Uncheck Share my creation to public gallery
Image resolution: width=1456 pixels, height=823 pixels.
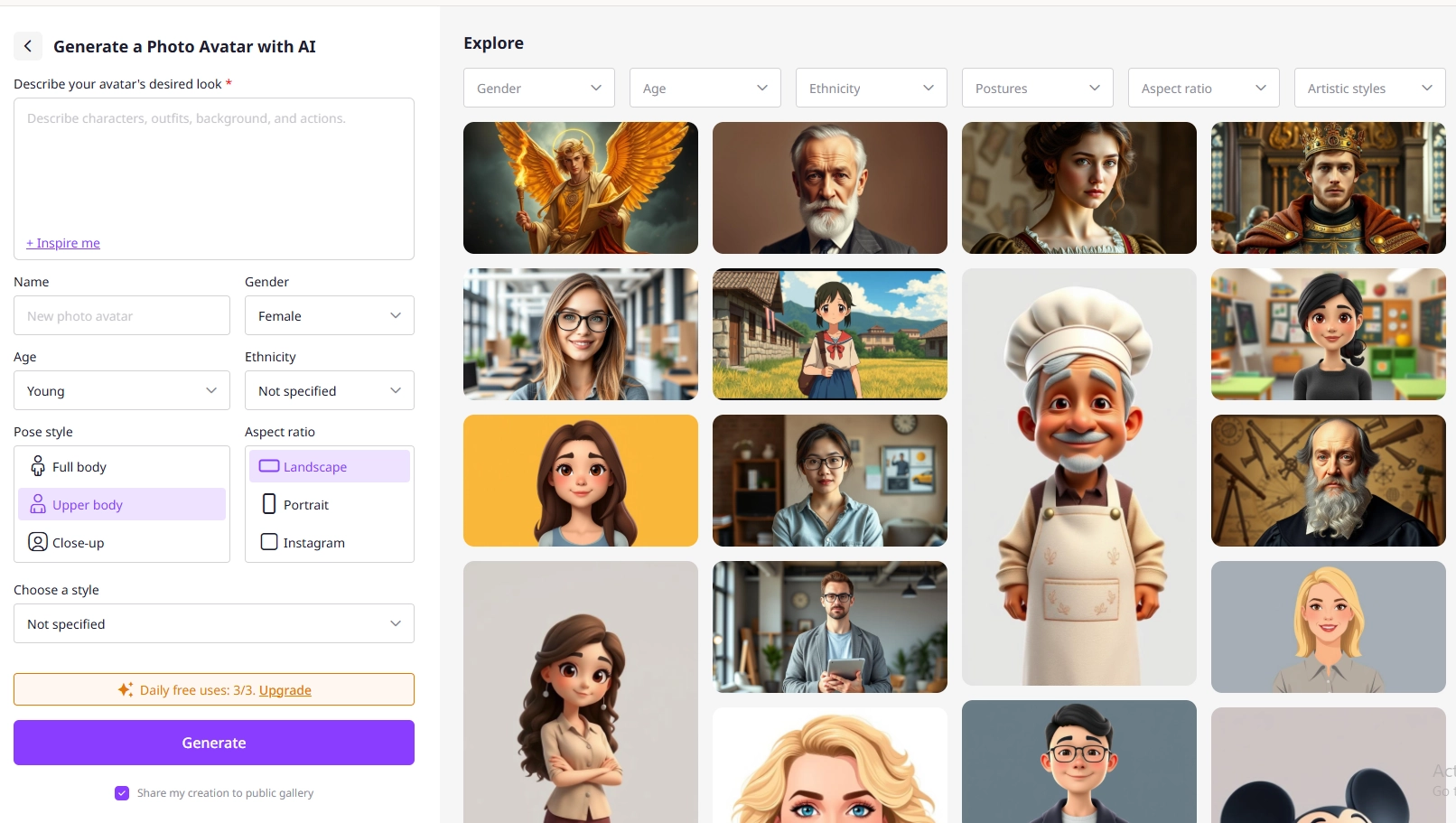pyautogui.click(x=122, y=793)
